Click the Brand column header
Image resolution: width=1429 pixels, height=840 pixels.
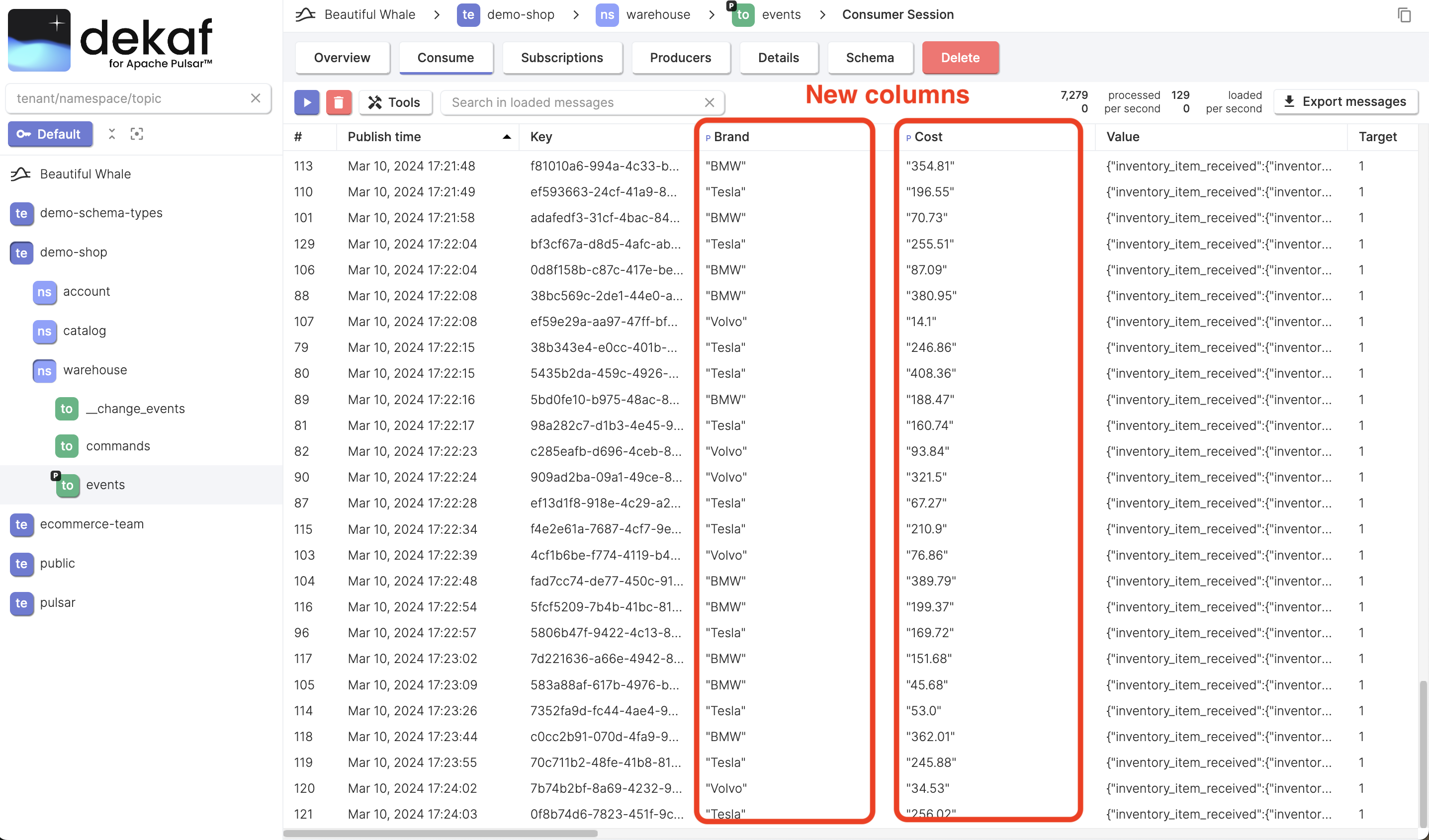[731, 137]
